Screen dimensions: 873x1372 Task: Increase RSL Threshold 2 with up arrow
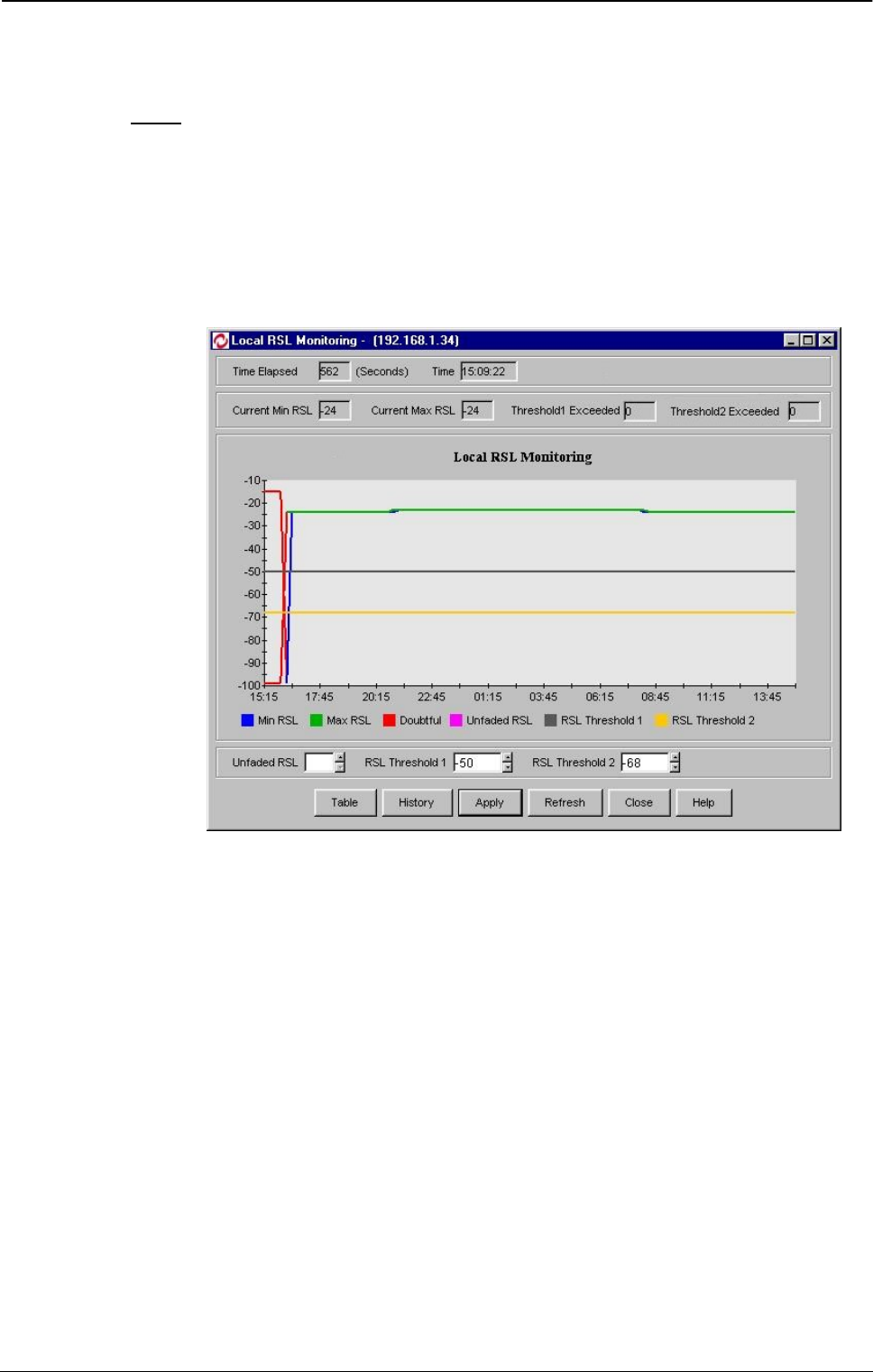[x=675, y=758]
